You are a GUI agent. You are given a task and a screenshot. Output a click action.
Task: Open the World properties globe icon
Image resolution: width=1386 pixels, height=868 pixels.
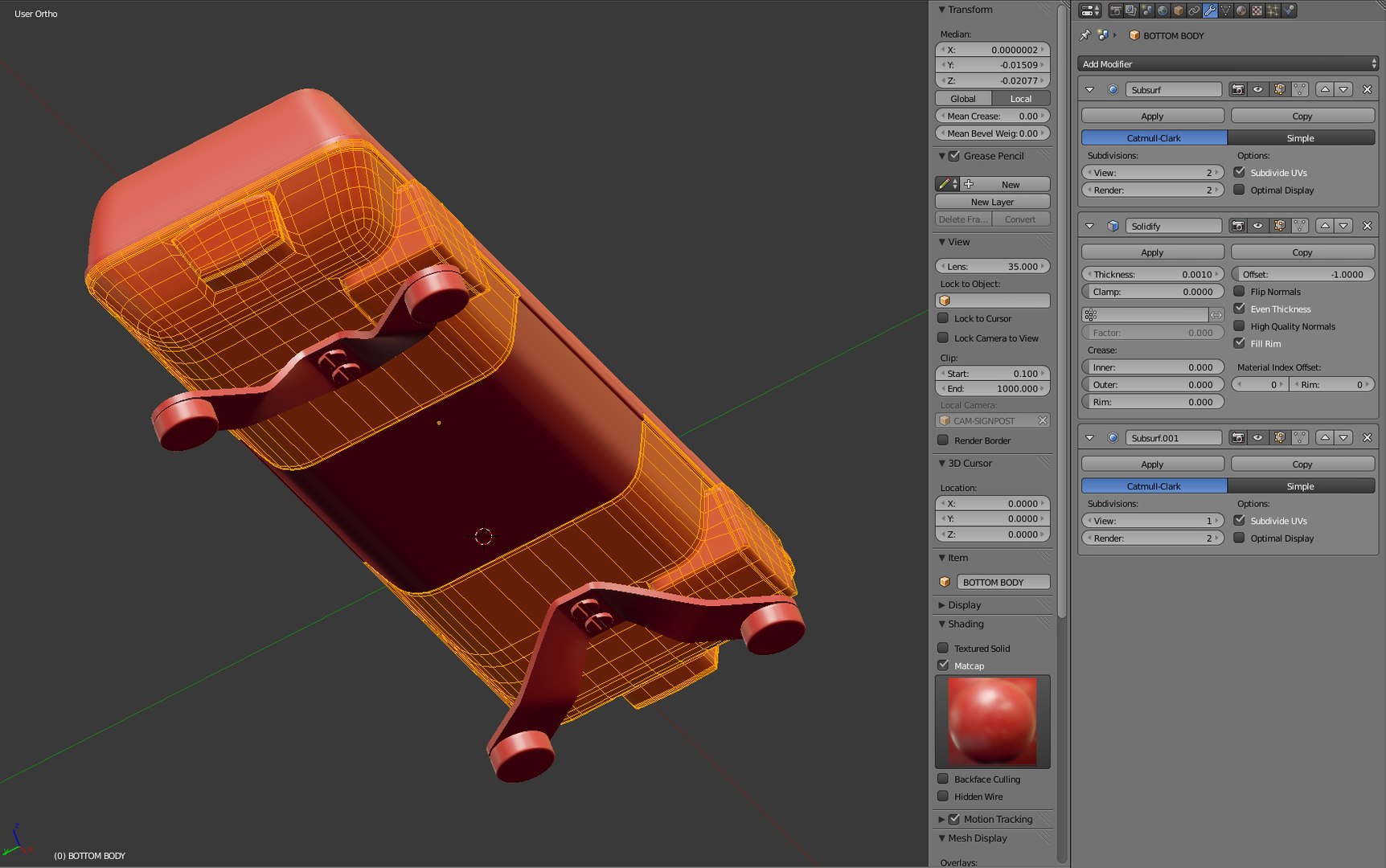(1163, 10)
